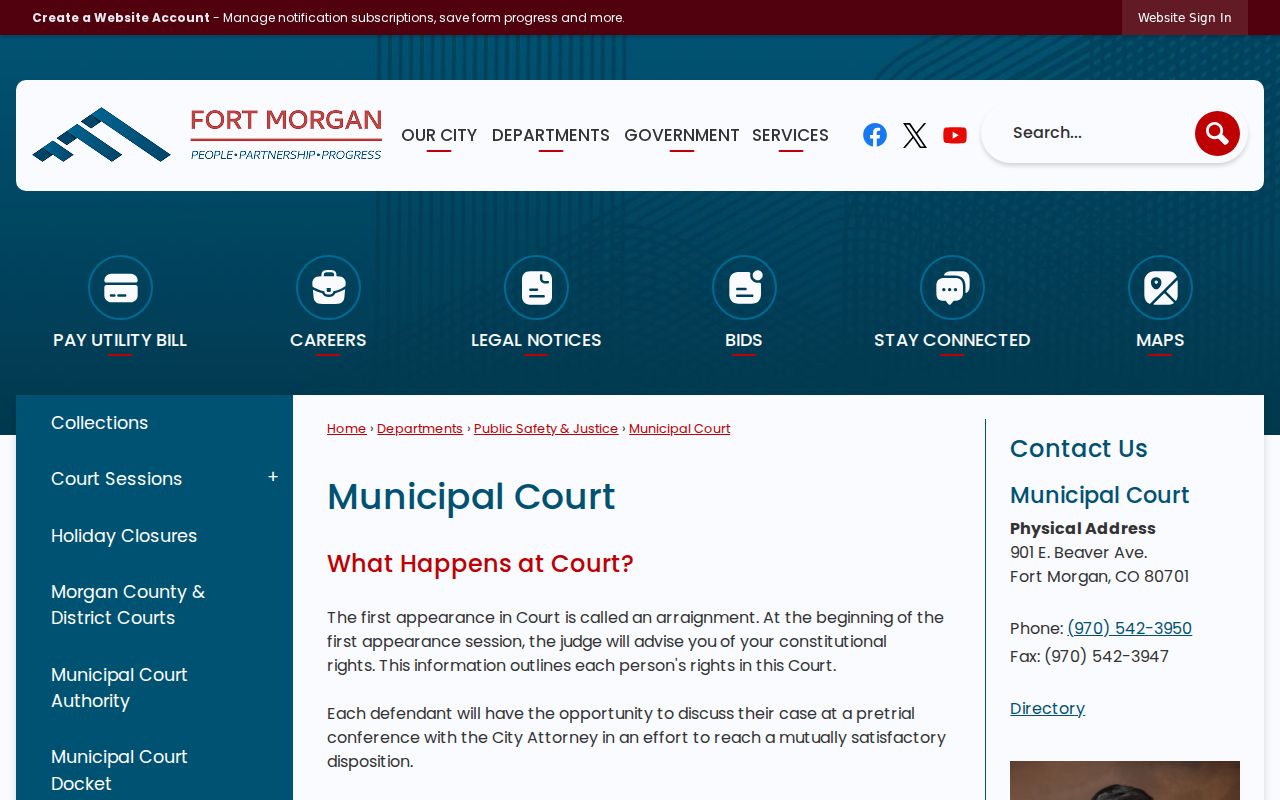Click the Careers briefcase icon
This screenshot has width=1280, height=800.
point(328,288)
